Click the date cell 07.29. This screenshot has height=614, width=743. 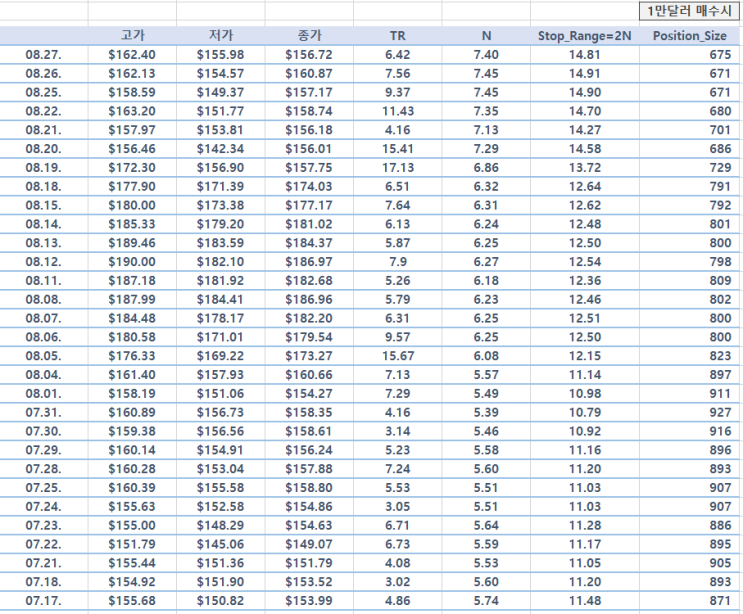44,450
